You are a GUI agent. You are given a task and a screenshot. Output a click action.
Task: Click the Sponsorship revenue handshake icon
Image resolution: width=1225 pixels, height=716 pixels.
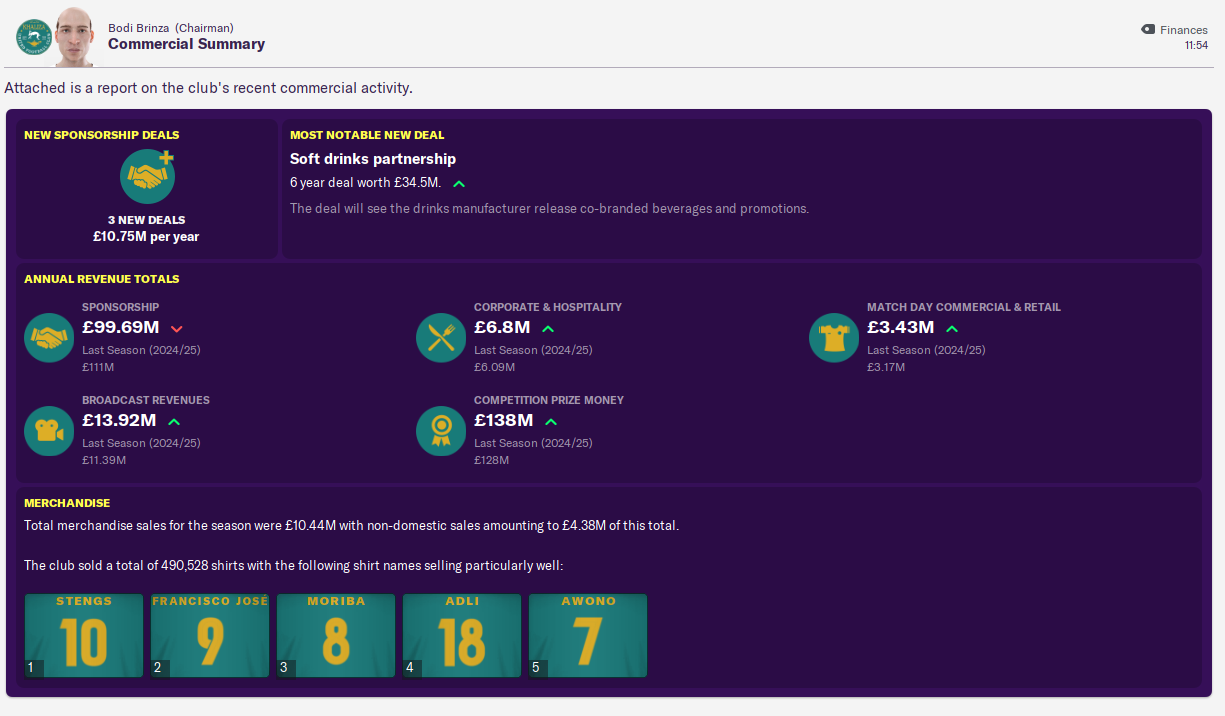point(49,338)
